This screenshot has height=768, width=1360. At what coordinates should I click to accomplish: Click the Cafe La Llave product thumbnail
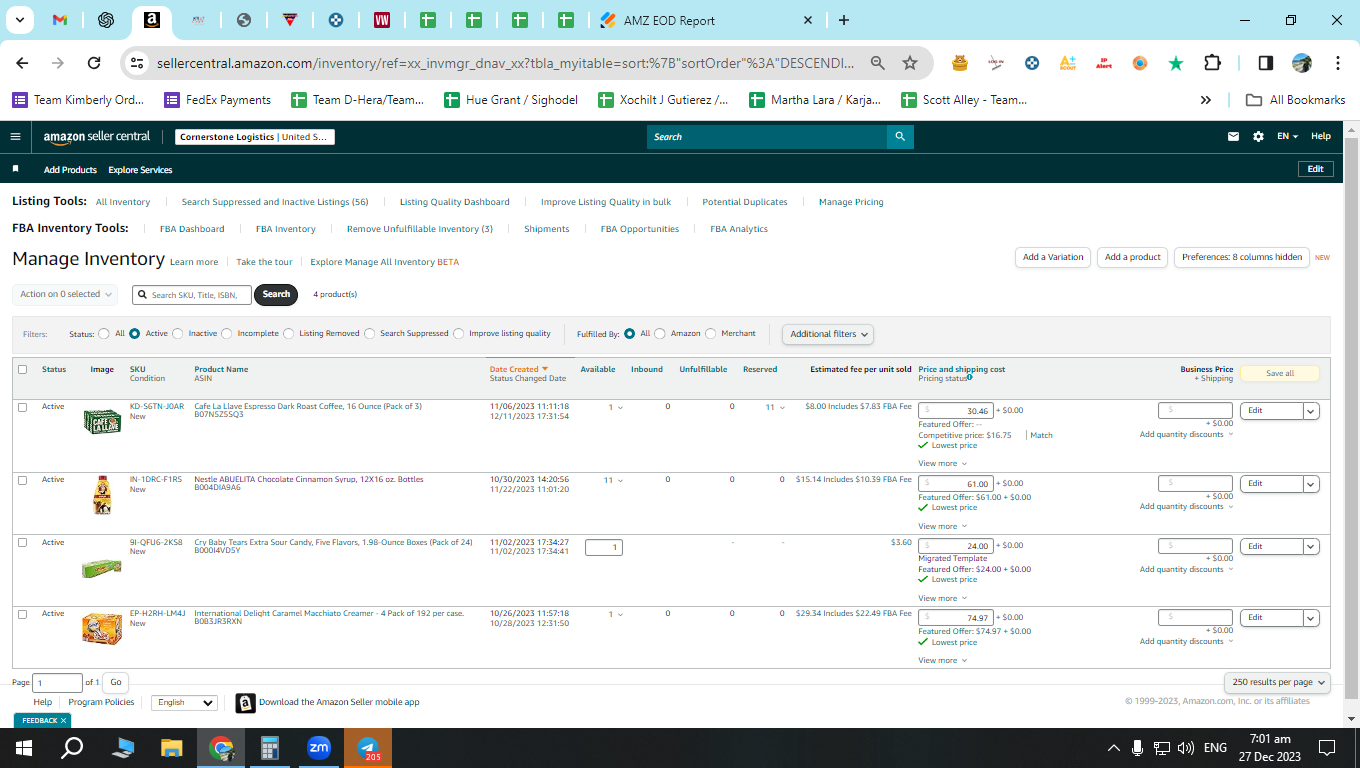tap(102, 421)
